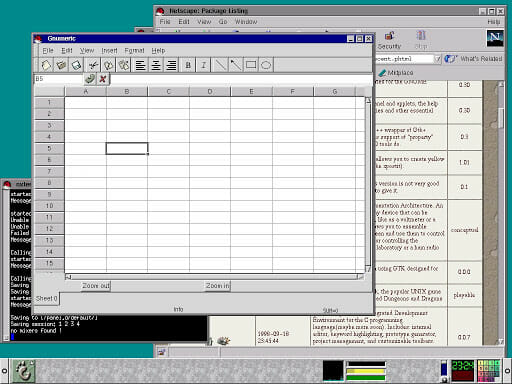
Task: Select row 1 header
Action: tap(49, 102)
